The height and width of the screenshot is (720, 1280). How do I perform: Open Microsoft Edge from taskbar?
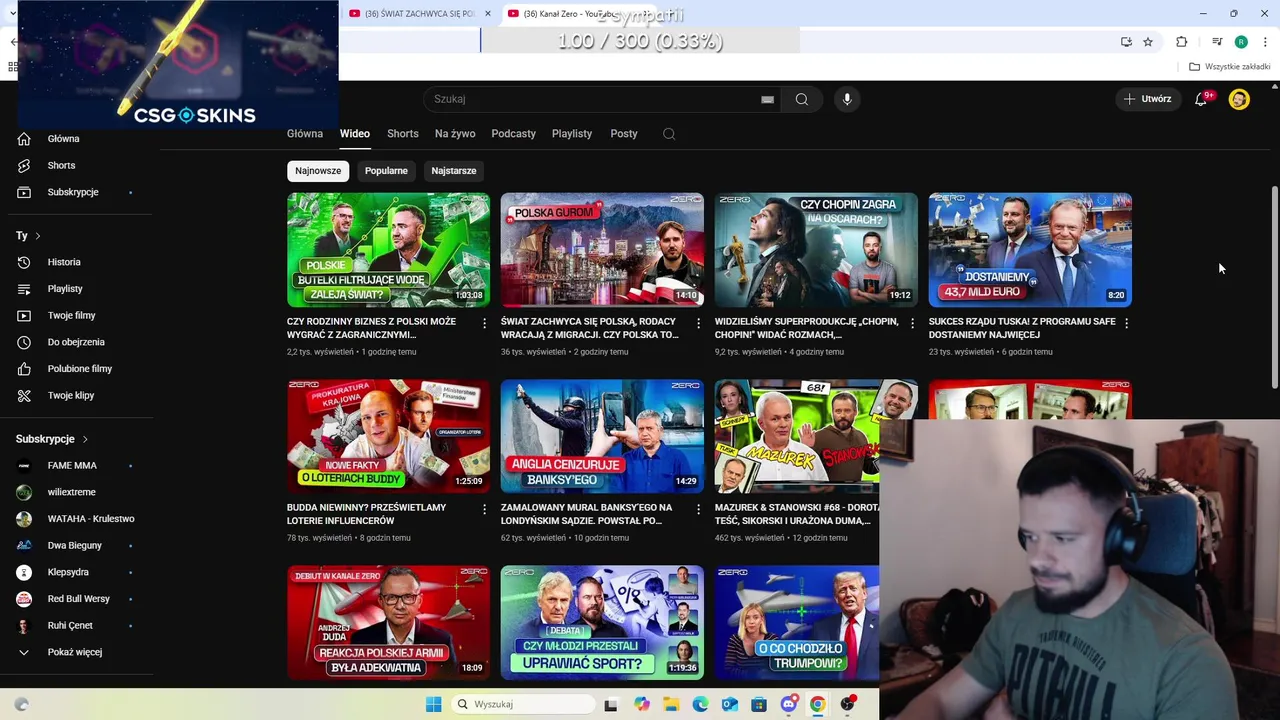[700, 704]
